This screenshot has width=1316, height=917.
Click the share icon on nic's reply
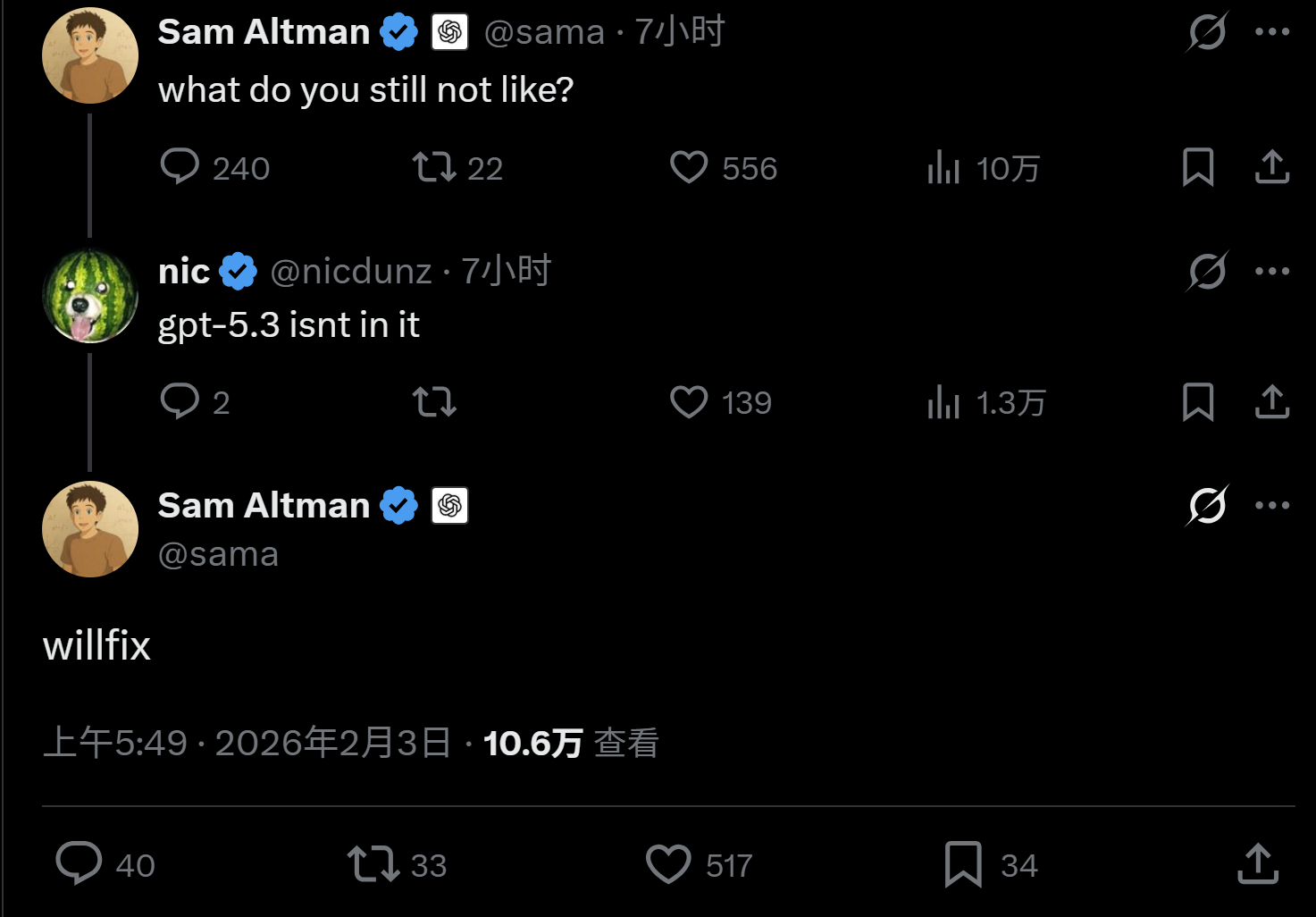click(x=1272, y=403)
